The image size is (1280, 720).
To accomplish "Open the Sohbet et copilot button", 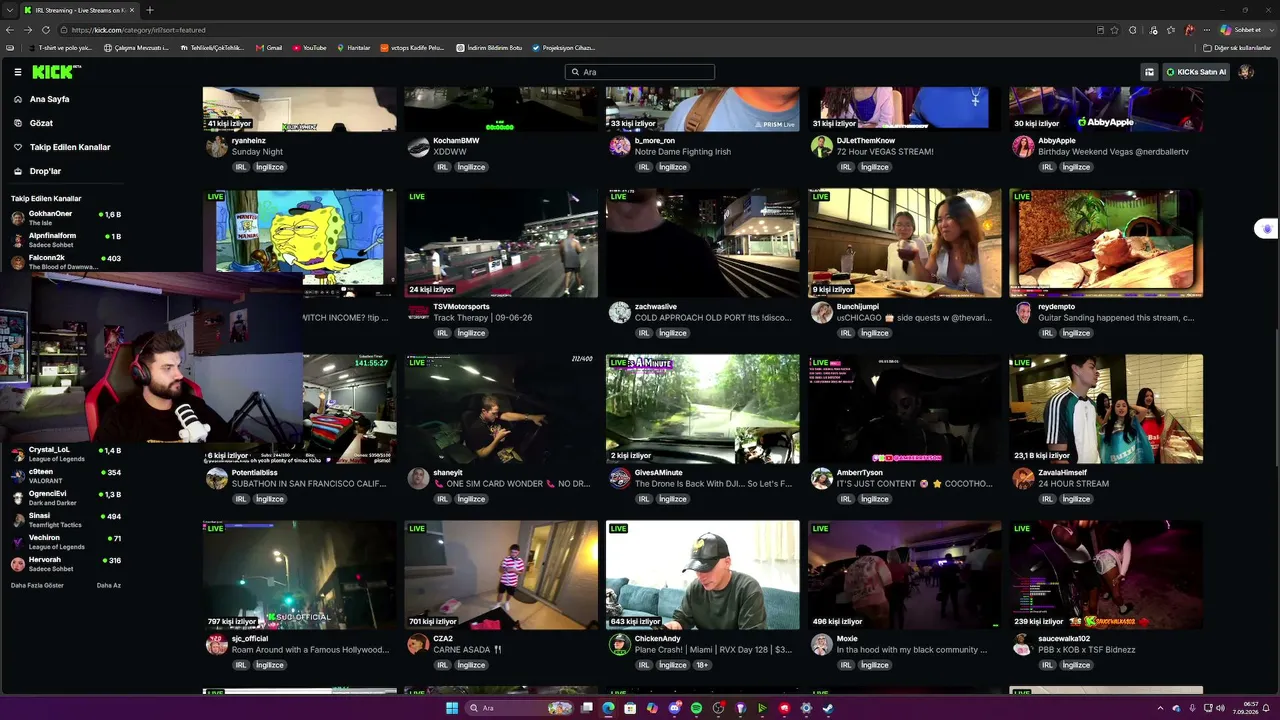I will pos(1240,30).
